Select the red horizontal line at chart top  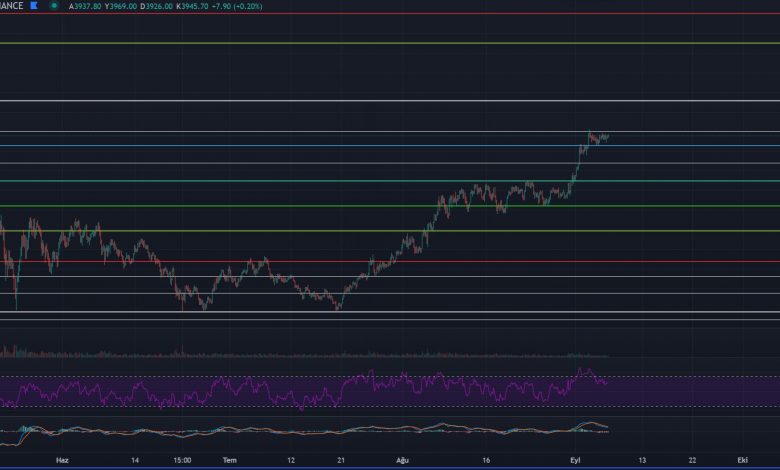click(400, 14)
